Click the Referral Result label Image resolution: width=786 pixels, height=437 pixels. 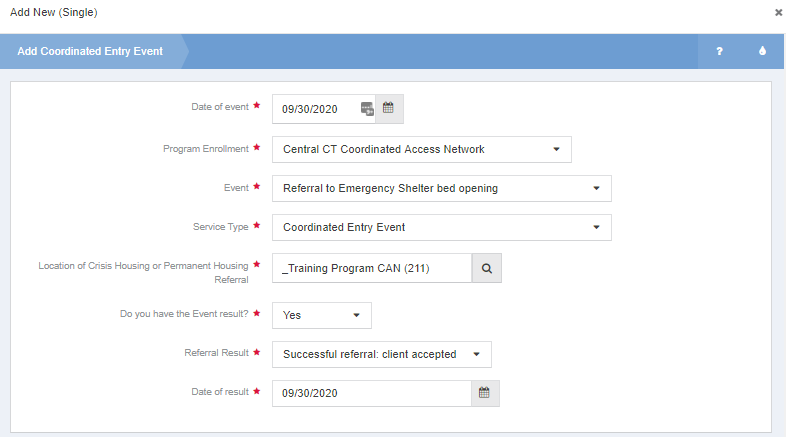[216, 353]
